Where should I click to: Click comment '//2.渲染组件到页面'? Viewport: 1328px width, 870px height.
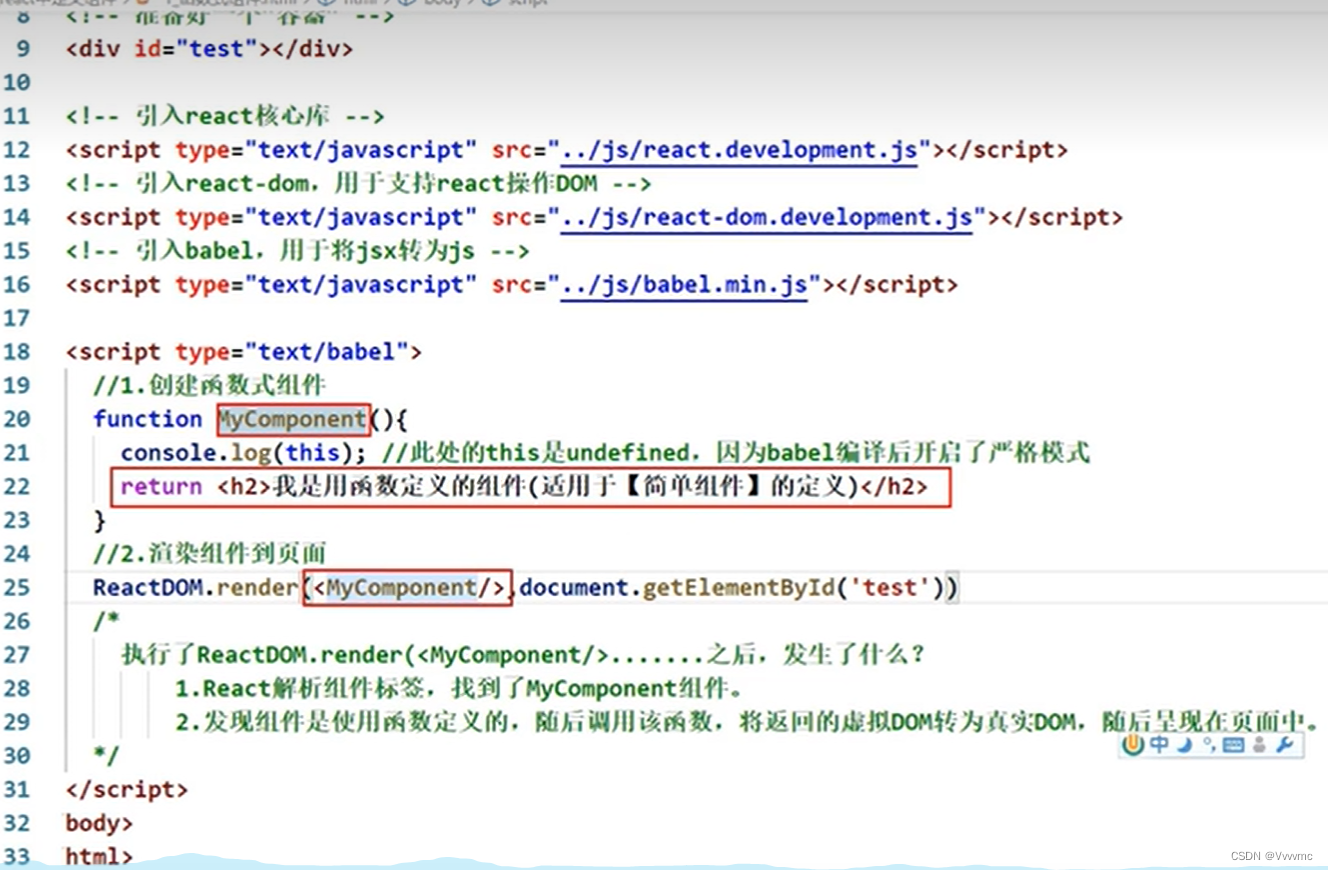pyautogui.click(x=209, y=553)
